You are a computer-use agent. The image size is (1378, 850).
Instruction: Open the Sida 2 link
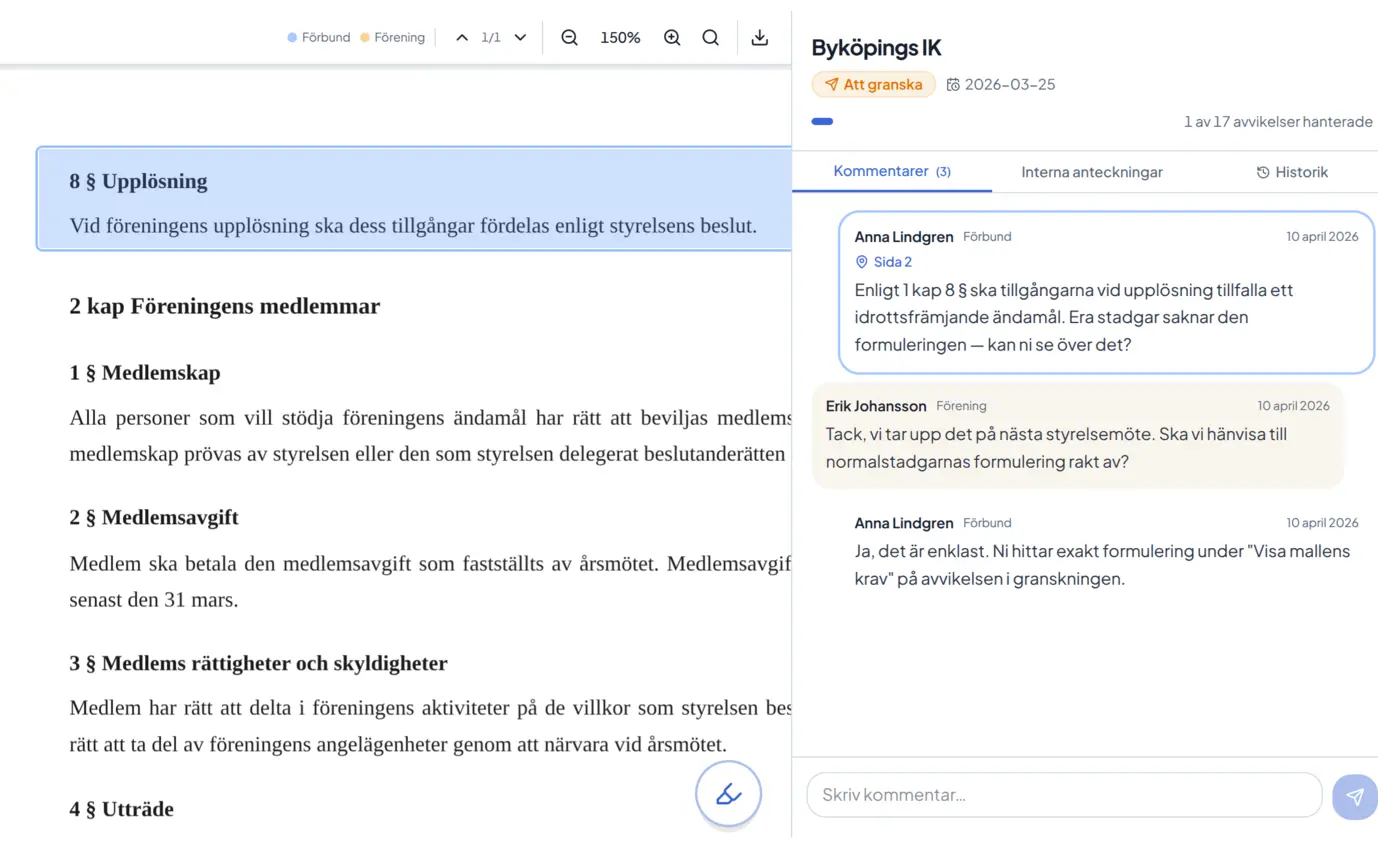893,261
